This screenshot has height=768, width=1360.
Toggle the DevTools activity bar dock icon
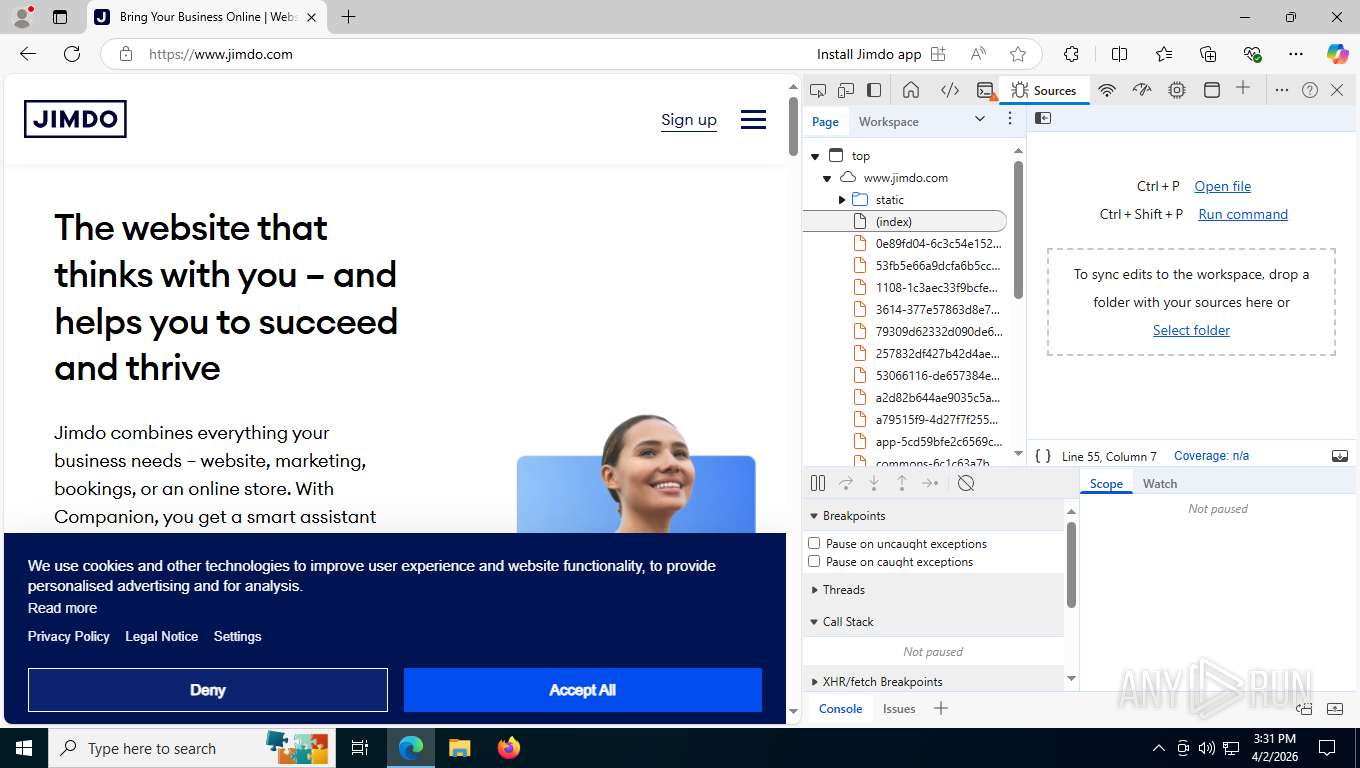(x=874, y=90)
